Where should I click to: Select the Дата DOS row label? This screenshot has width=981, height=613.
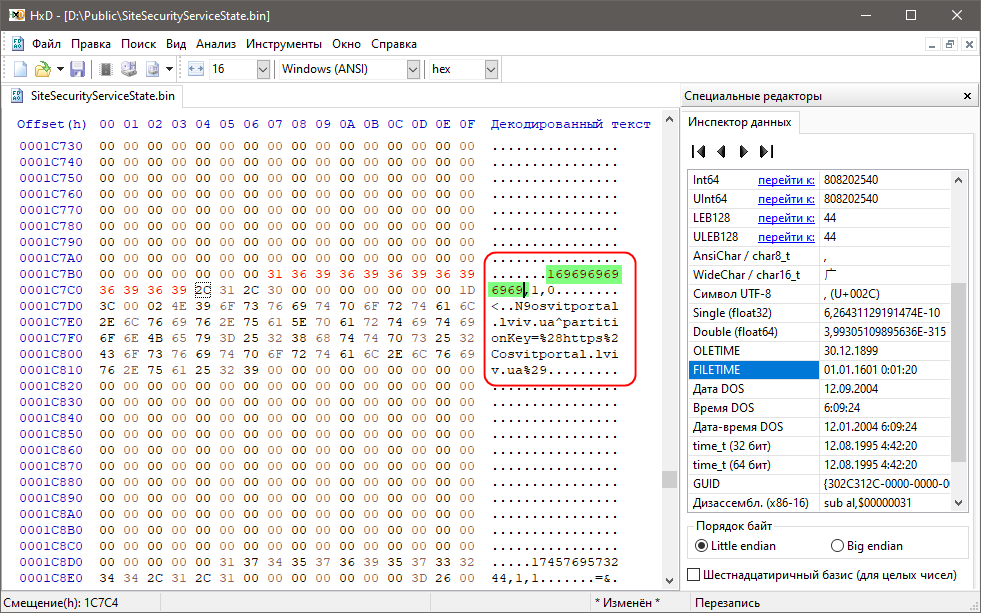(718, 389)
